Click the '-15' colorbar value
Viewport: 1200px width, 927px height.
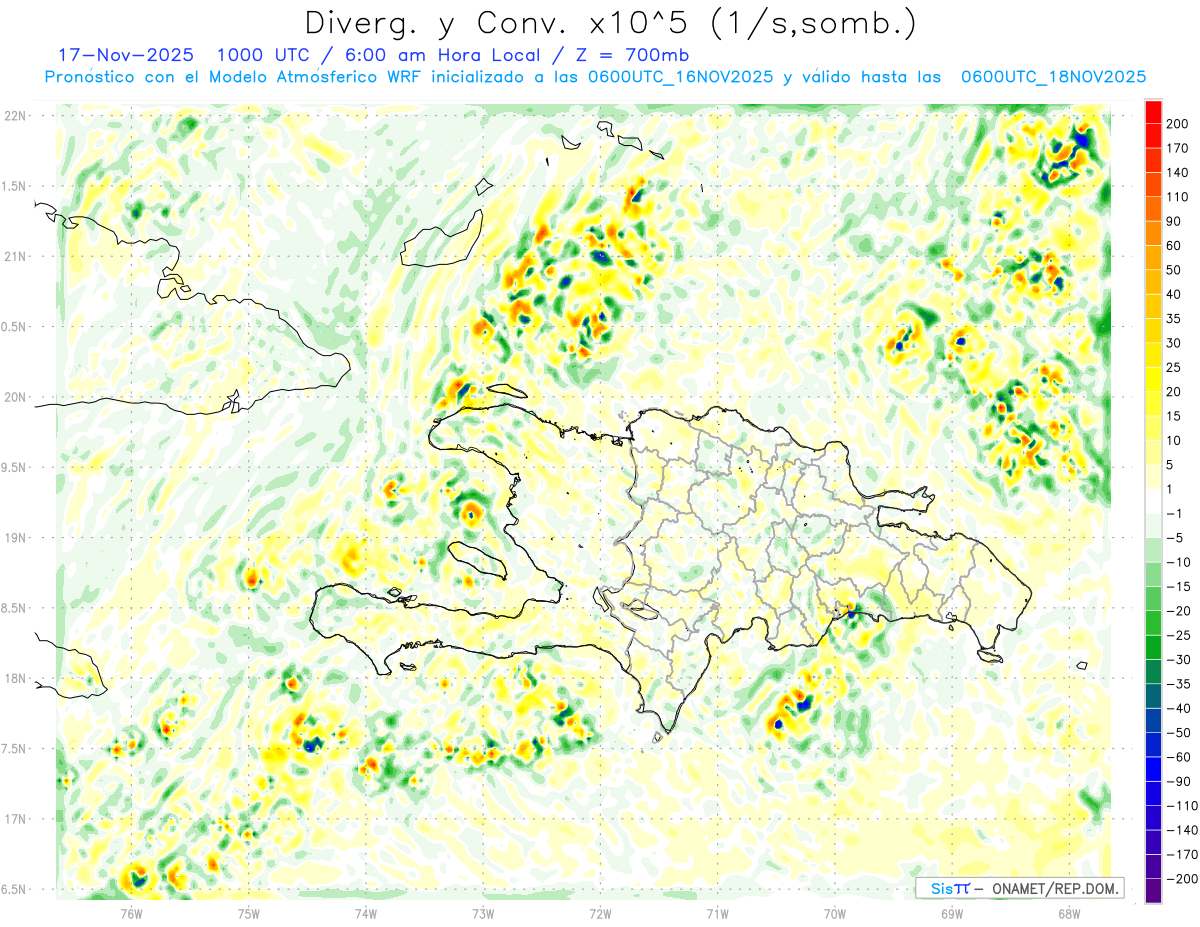pyautogui.click(x=1177, y=587)
